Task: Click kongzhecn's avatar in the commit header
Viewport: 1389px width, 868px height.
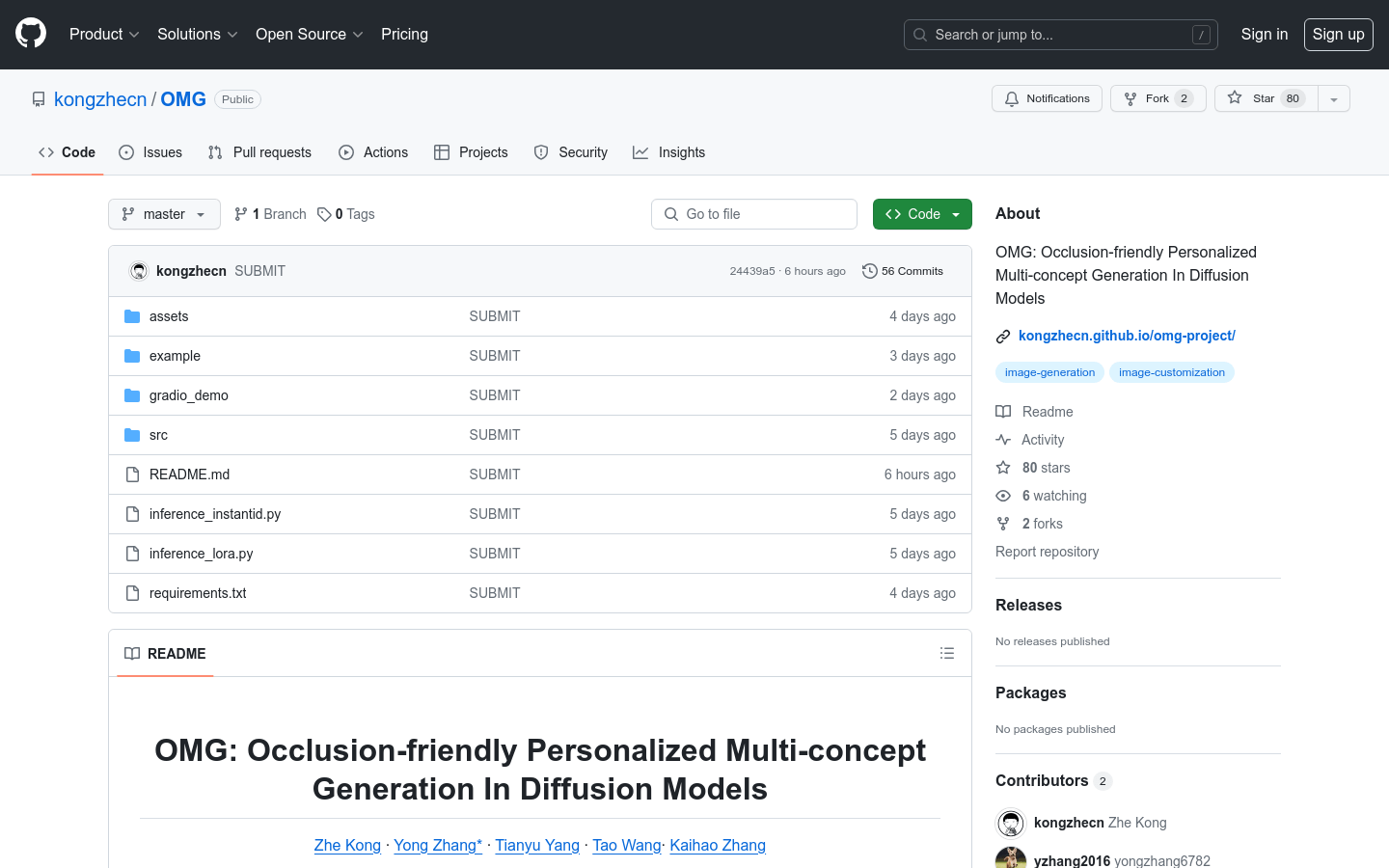Action: [x=139, y=271]
